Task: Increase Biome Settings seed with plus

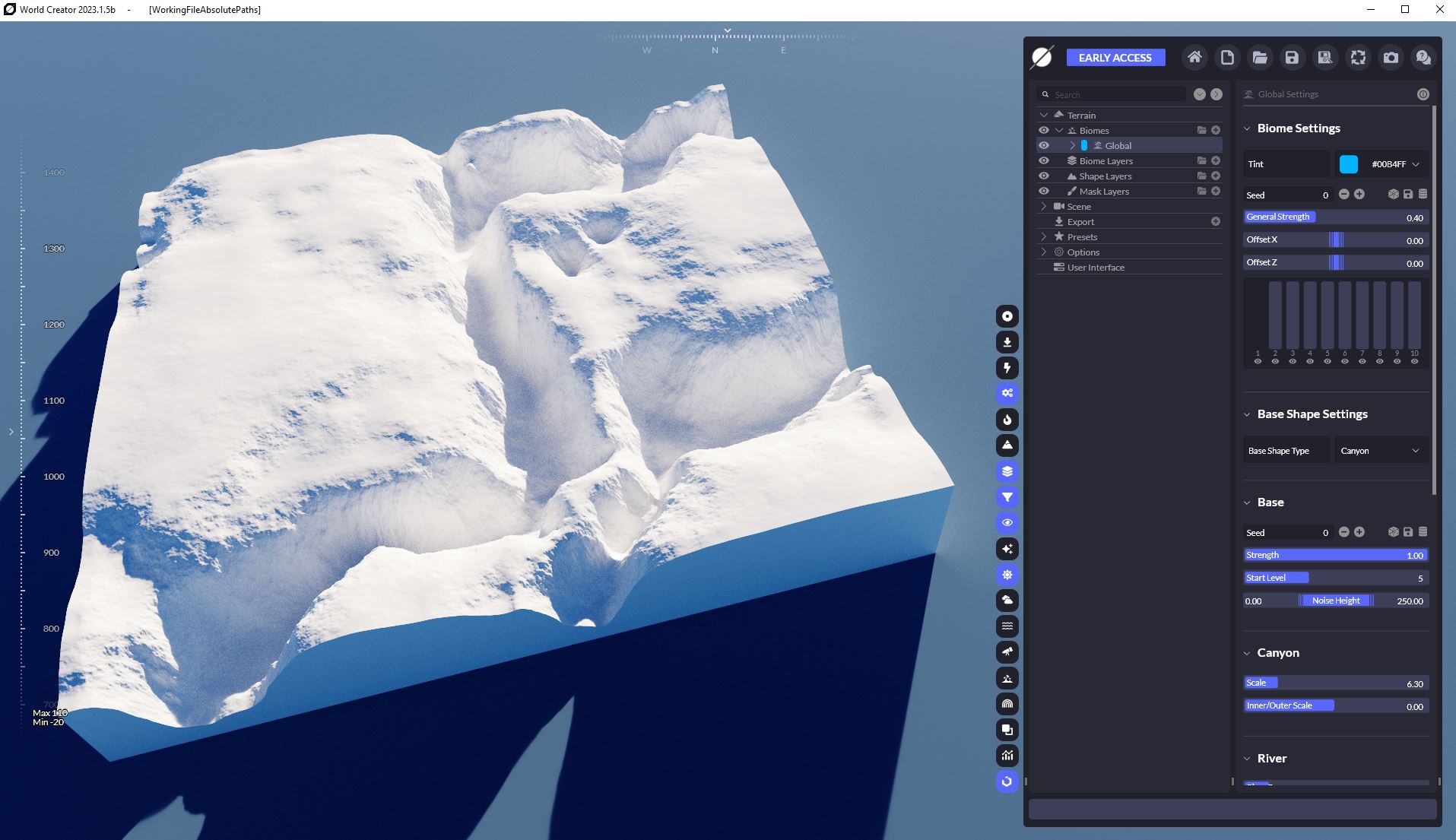Action: pyautogui.click(x=1359, y=195)
